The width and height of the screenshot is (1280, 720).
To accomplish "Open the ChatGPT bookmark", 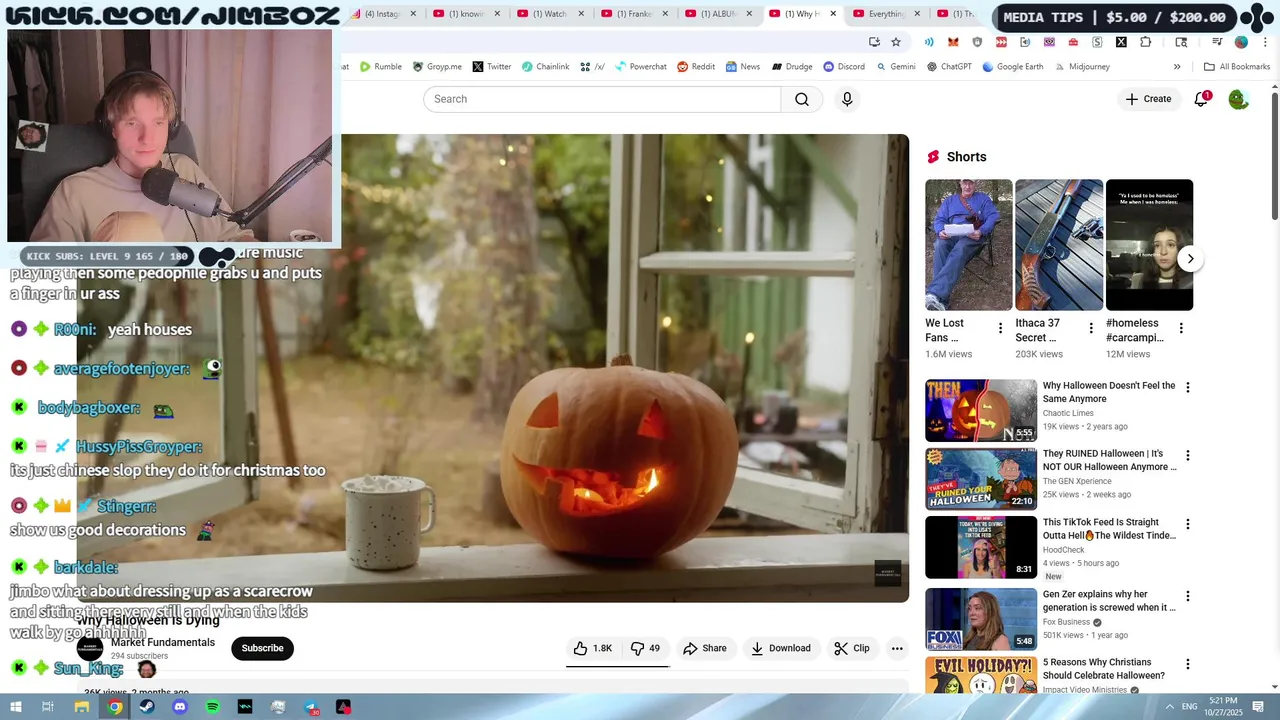I will tap(949, 67).
